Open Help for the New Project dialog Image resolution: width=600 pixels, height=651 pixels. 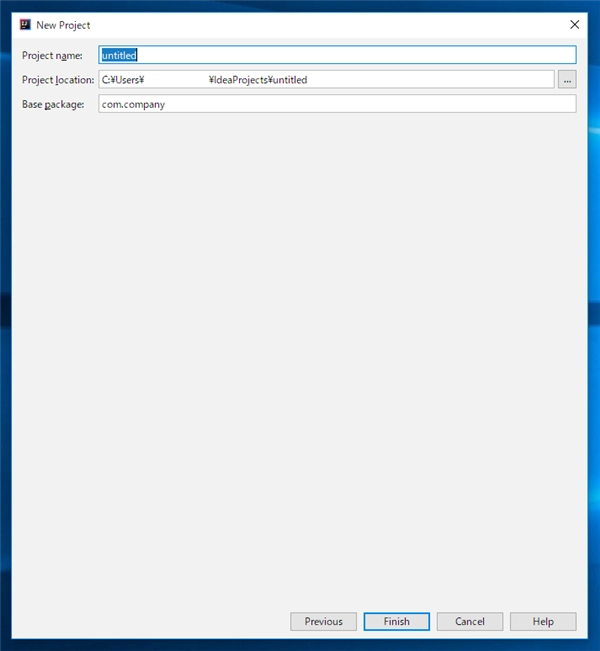pos(543,622)
